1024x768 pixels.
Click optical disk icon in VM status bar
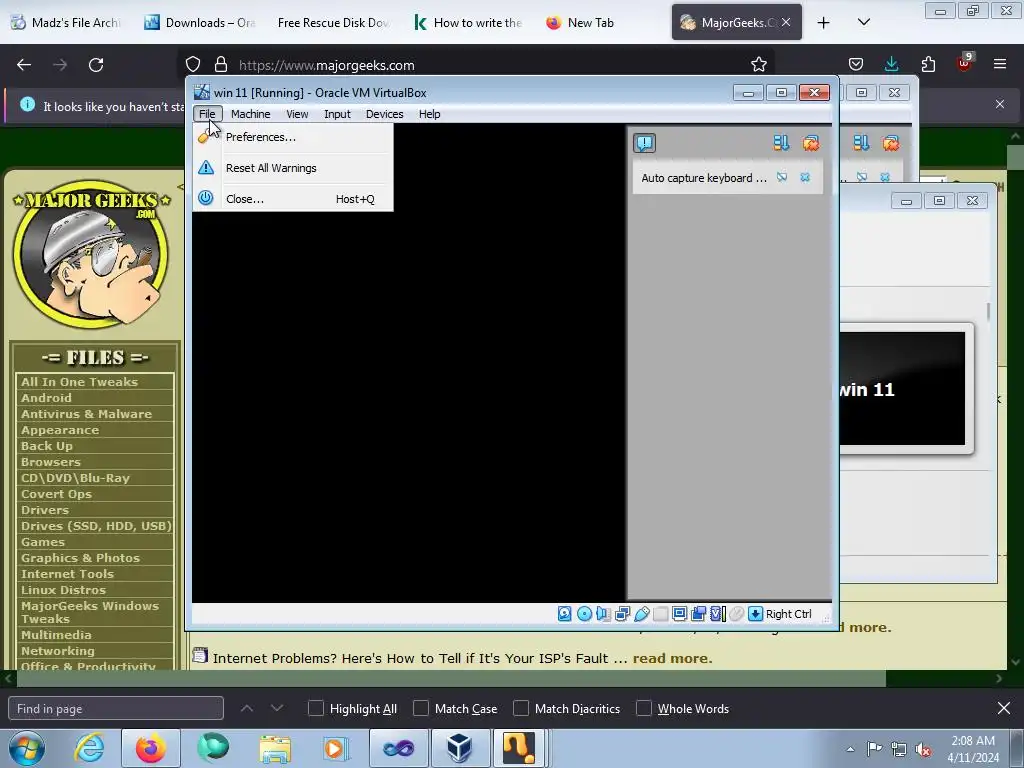pos(584,613)
